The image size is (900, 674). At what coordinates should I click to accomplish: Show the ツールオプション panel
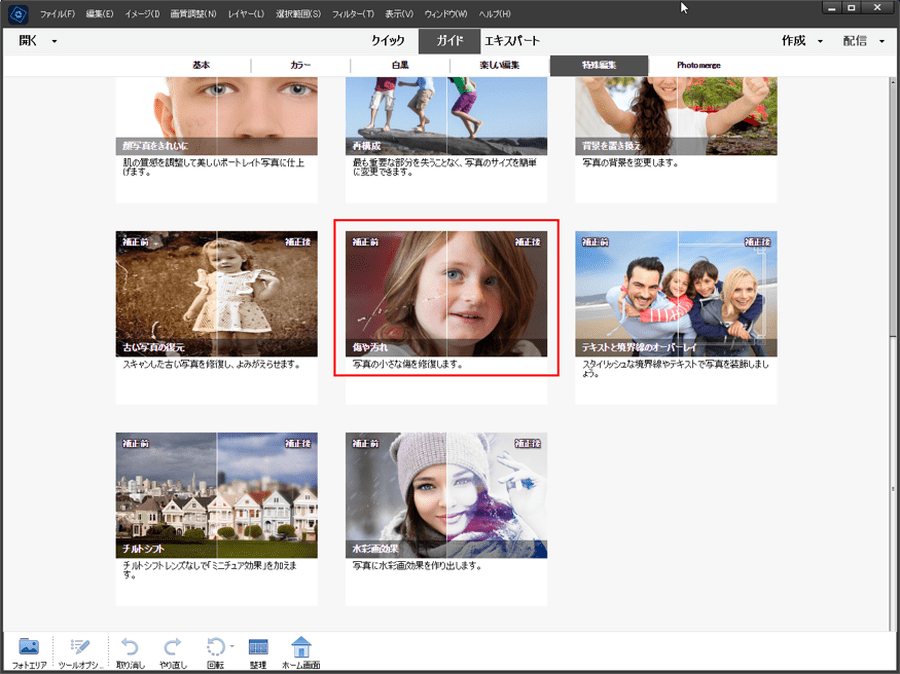point(80,653)
